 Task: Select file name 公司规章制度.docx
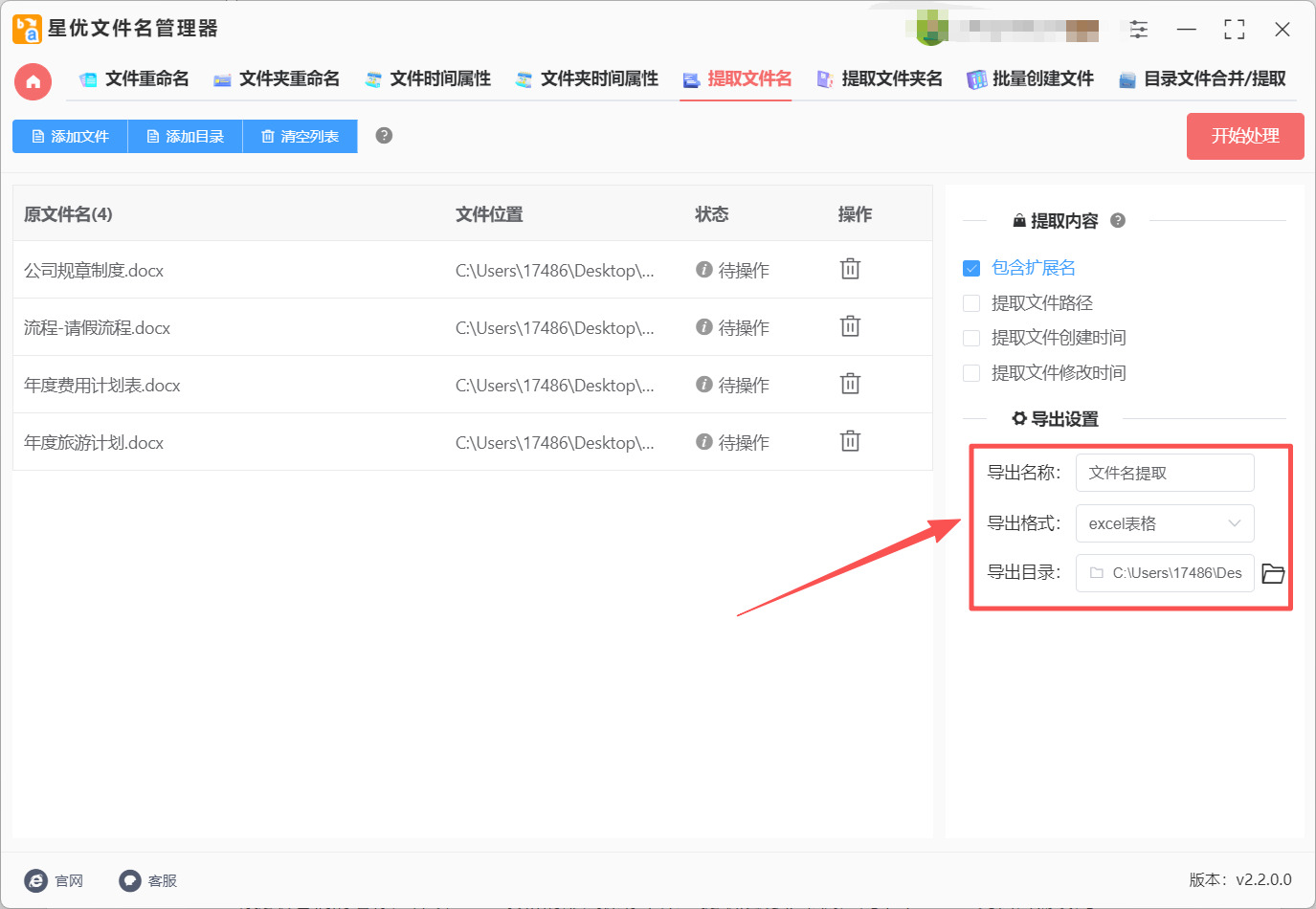pos(94,271)
